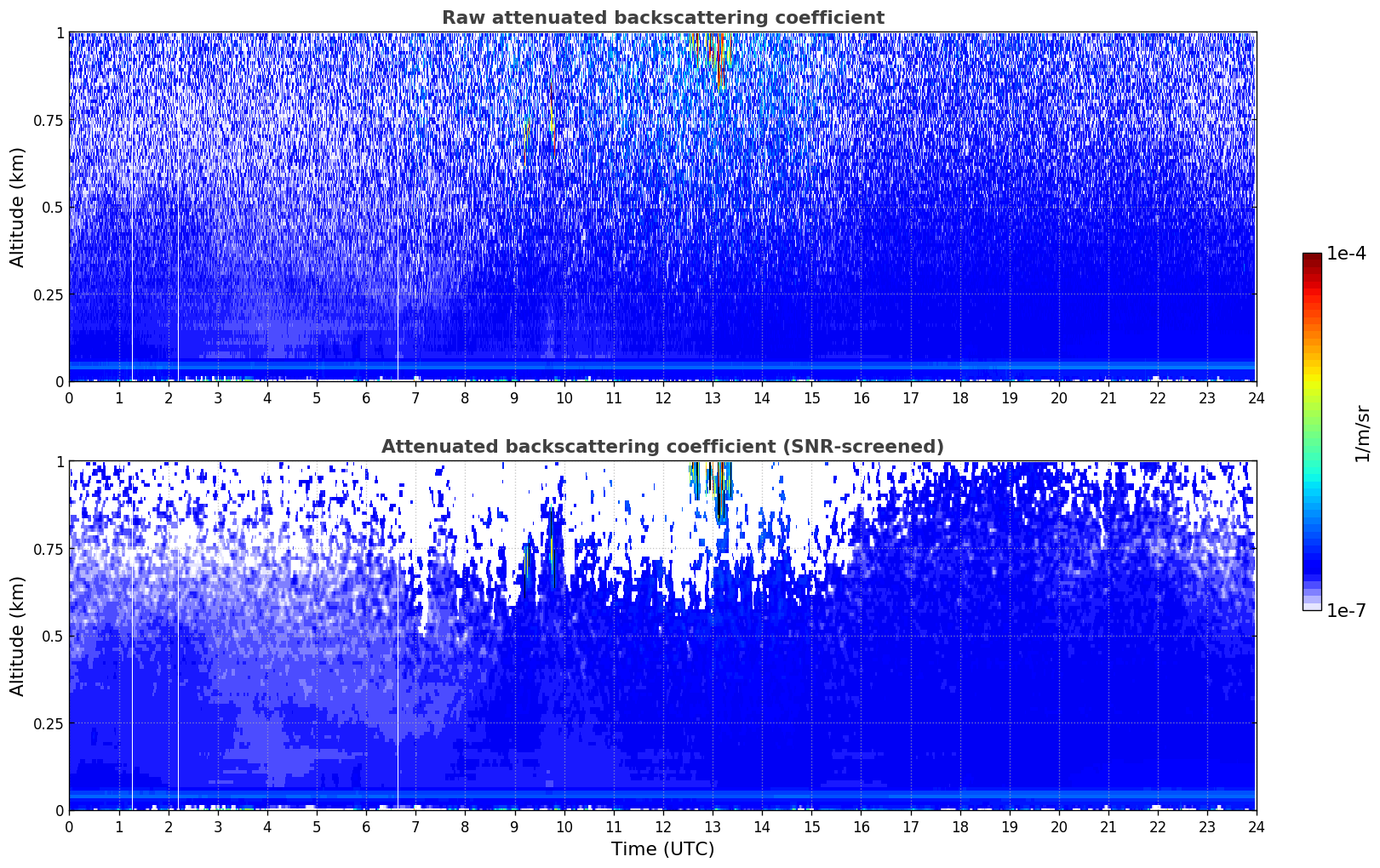Screen dimensions: 1380x868
Task: Pick the dark red top of the colorbar
Action: coord(1312,259)
